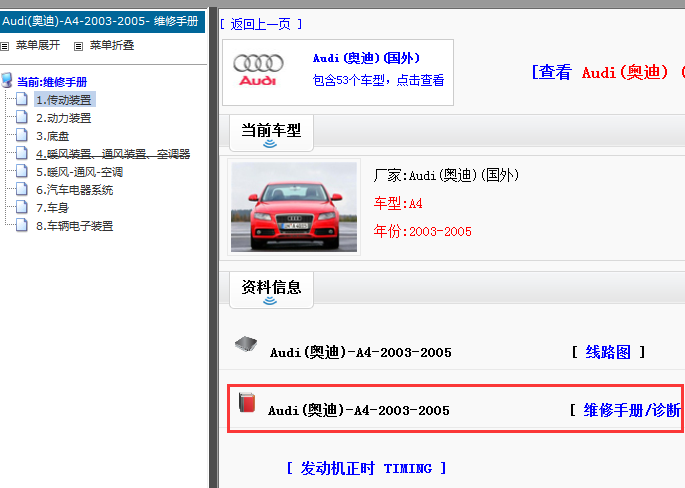Select tree root 当前:维修手册

pos(52,82)
